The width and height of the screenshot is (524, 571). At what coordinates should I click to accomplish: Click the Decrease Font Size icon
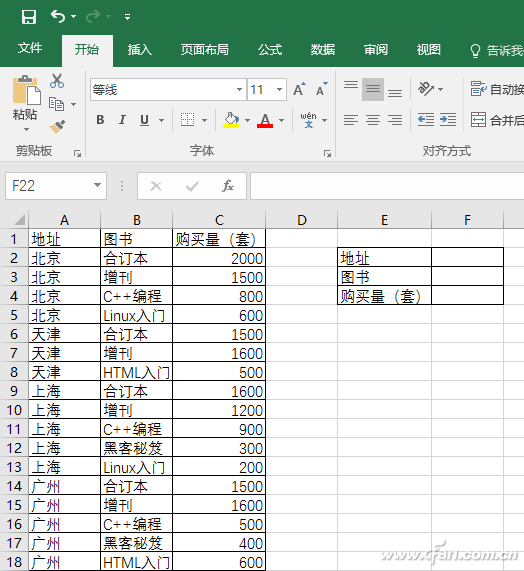click(322, 89)
